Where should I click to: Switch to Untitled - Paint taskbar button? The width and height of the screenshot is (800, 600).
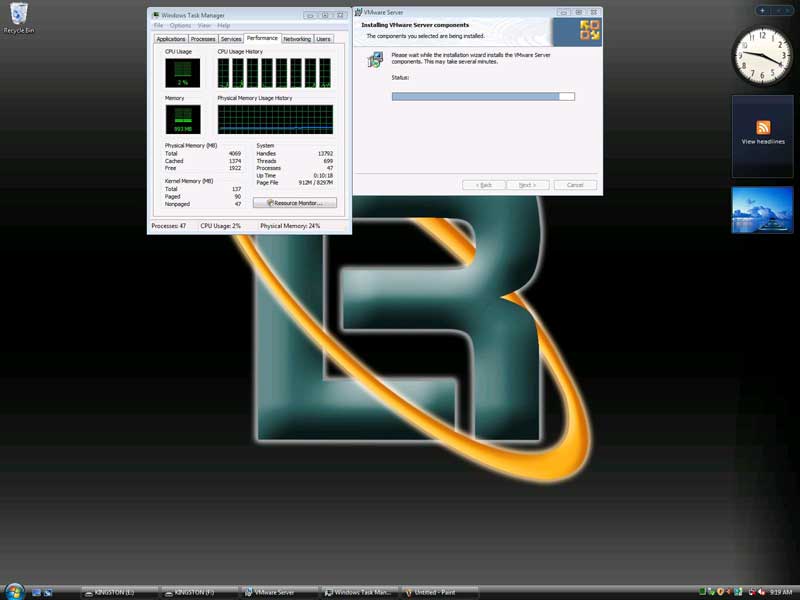440,592
